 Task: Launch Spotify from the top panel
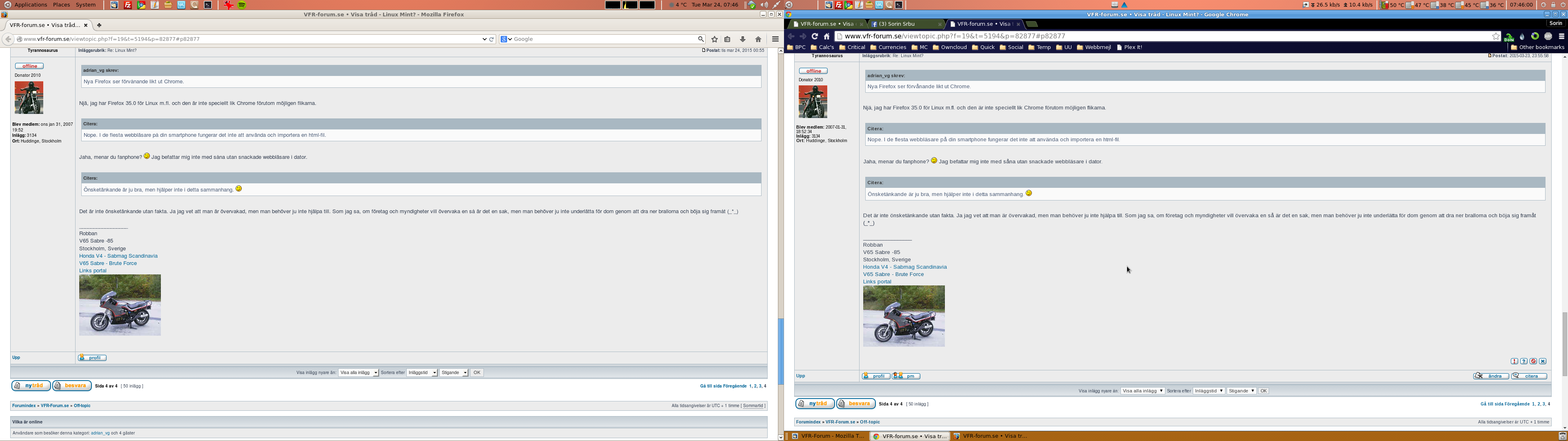pos(242,5)
